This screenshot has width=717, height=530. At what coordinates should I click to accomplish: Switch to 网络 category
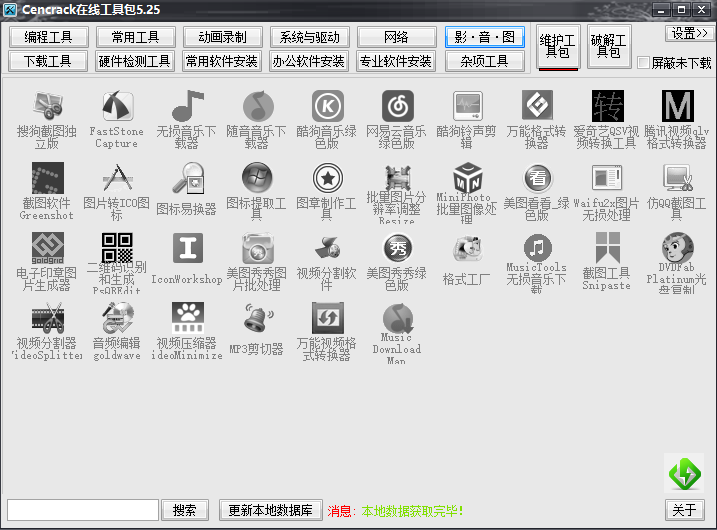[x=396, y=37]
